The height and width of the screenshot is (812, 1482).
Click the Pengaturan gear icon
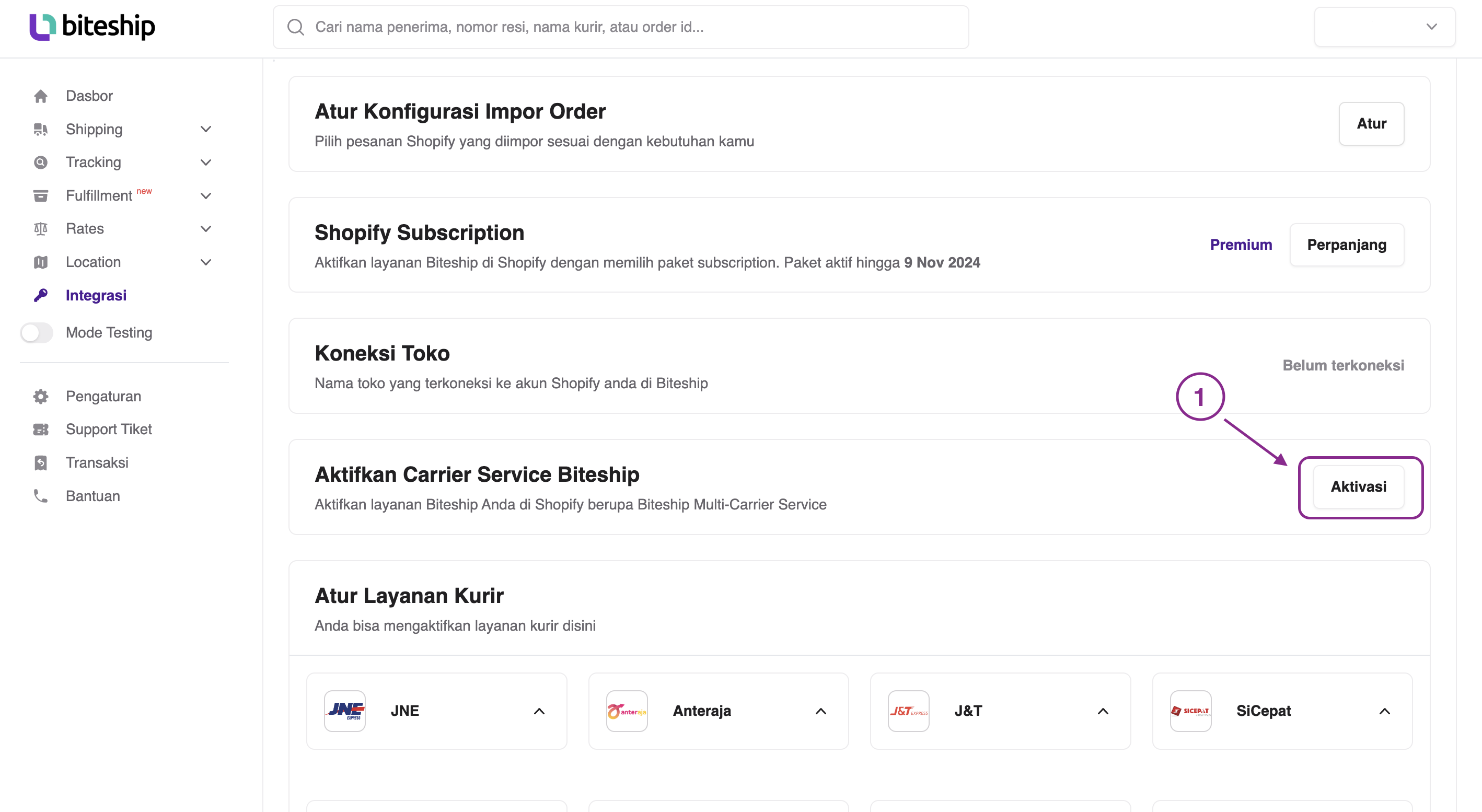[40, 396]
